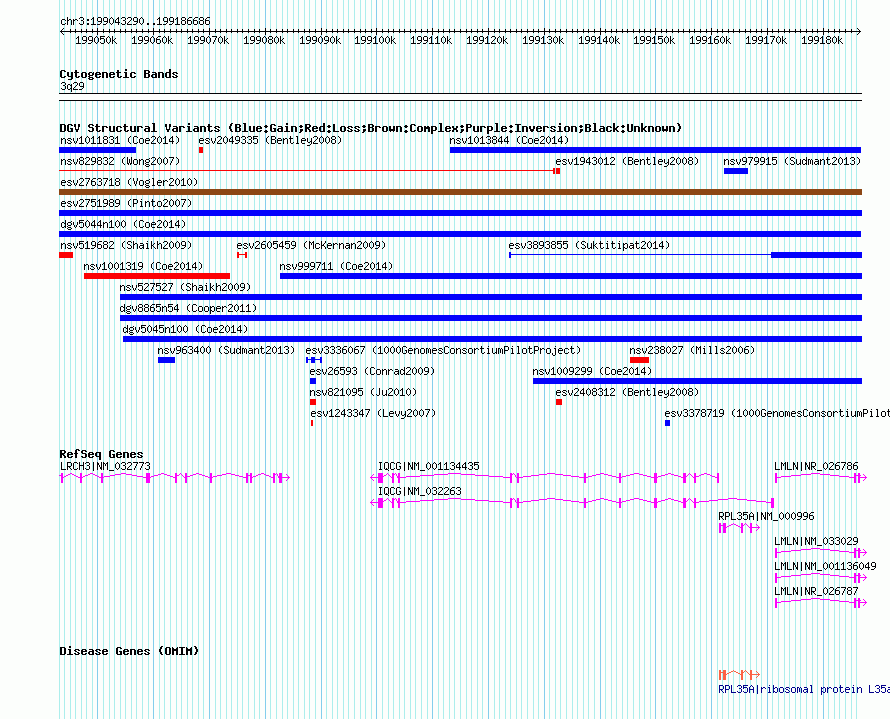
Task: Click the 199140k ruler tick label
Action: [x=599, y=40]
